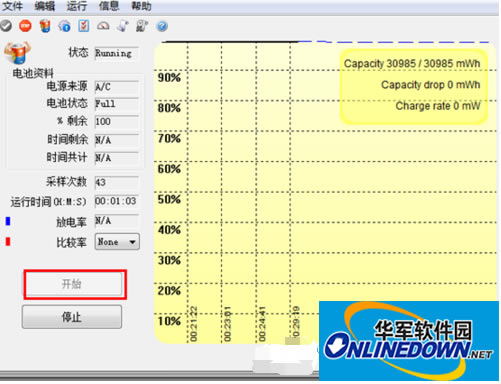This screenshot has height=384, width=501.
Task: Open the 文件 menu
Action: pyautogui.click(x=12, y=6)
